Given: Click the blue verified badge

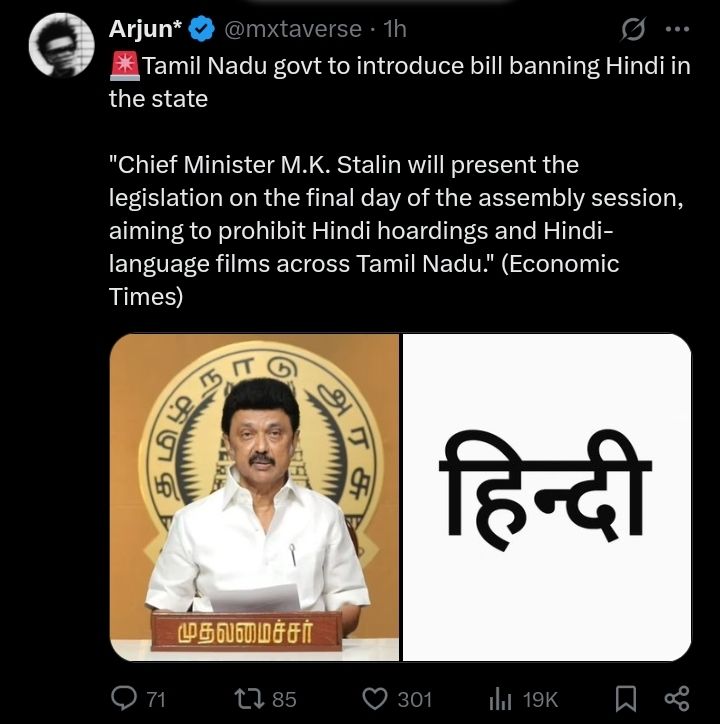Looking at the screenshot, I should pos(201,30).
